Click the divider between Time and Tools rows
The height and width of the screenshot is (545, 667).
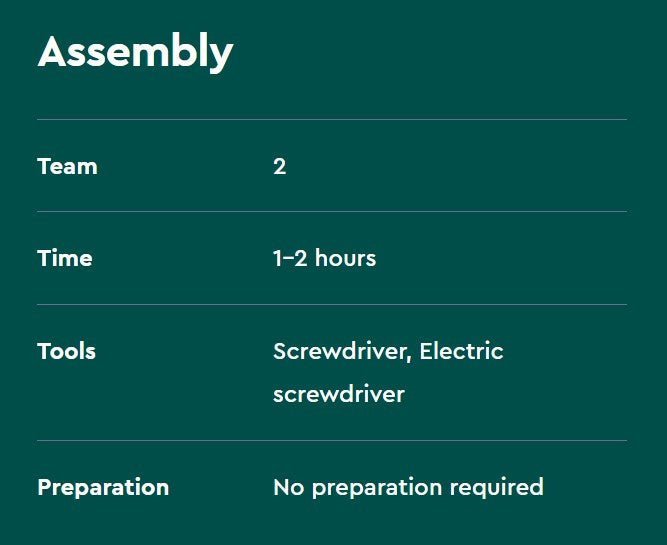332,304
